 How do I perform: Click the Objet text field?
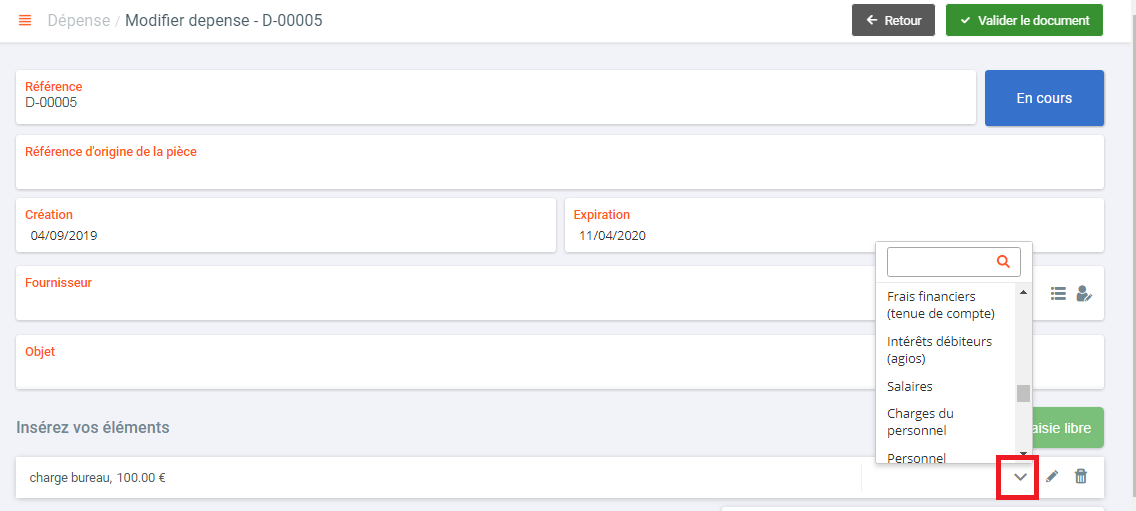[560, 362]
